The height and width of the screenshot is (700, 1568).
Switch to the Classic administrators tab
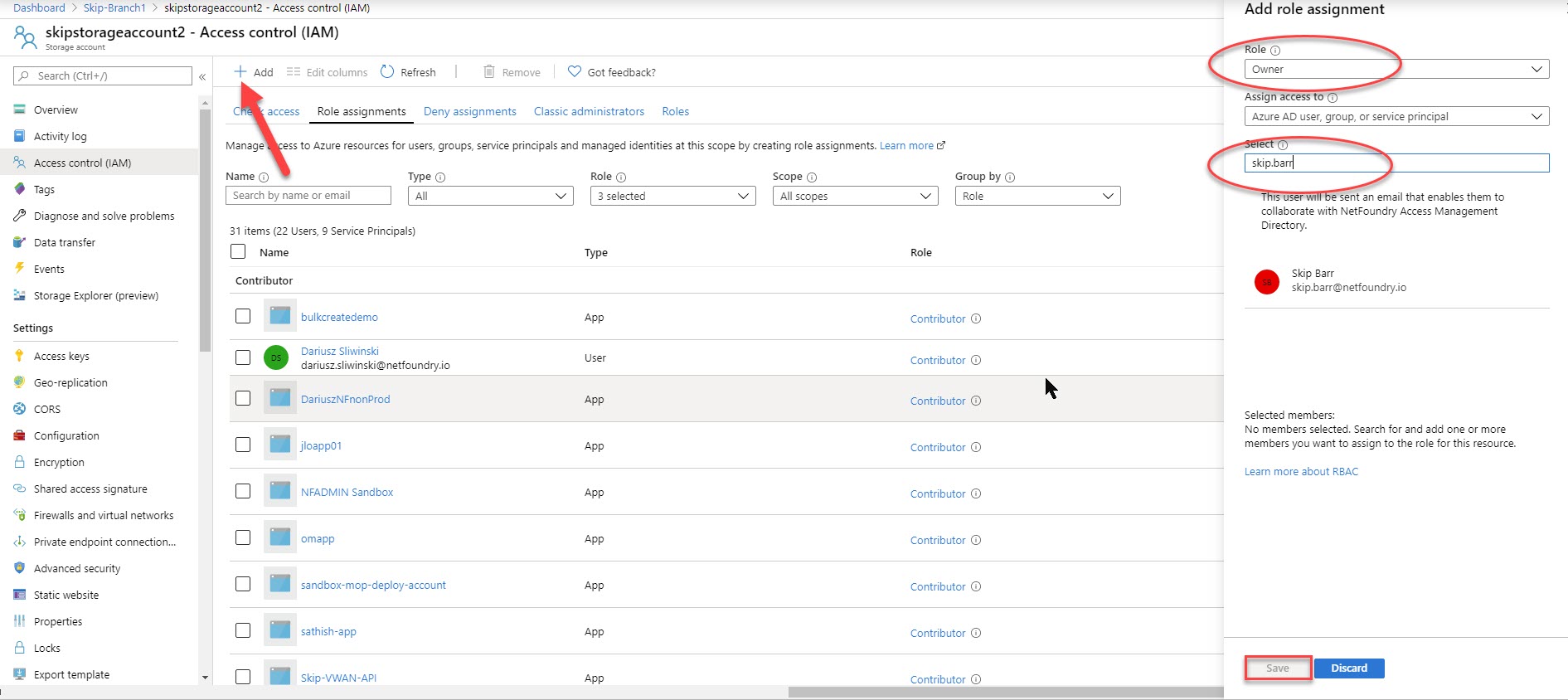[x=589, y=111]
